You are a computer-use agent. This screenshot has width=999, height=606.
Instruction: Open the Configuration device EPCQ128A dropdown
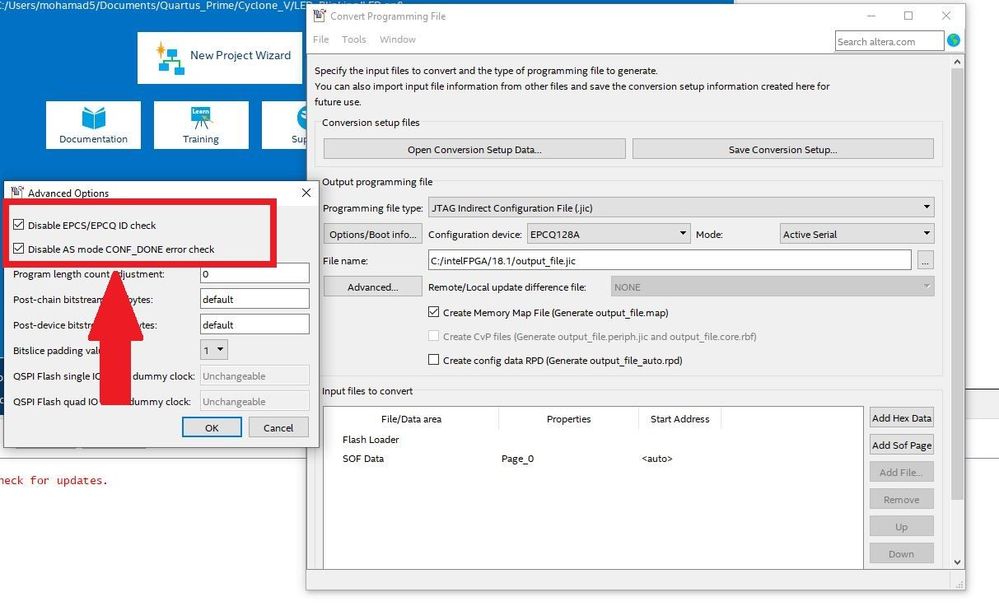tap(608, 234)
